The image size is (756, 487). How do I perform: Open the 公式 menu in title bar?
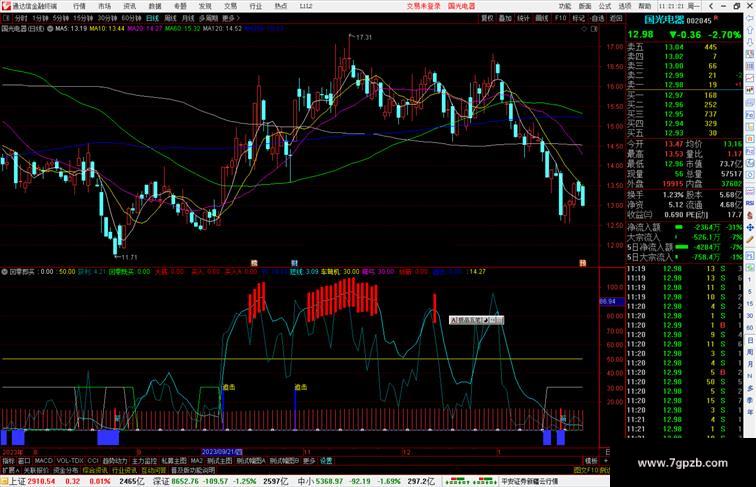coord(605,6)
